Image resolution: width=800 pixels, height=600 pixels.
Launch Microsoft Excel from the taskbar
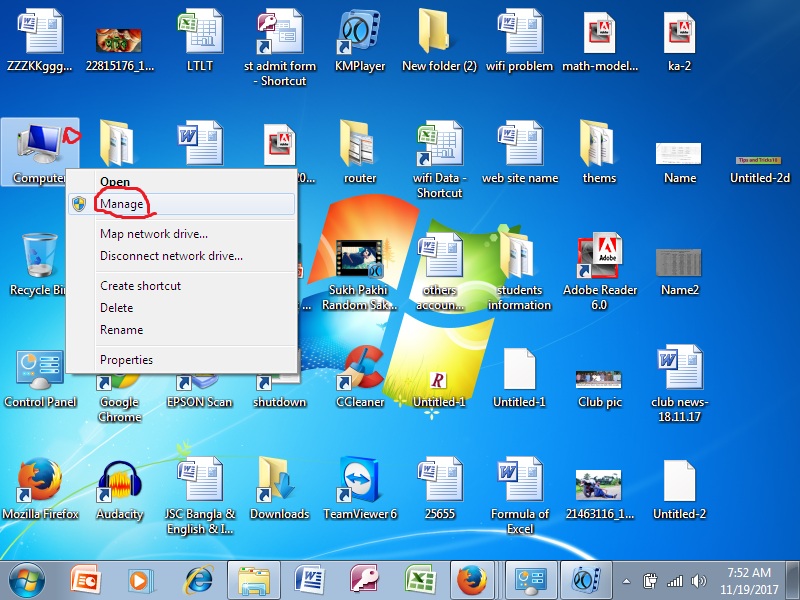(422, 578)
